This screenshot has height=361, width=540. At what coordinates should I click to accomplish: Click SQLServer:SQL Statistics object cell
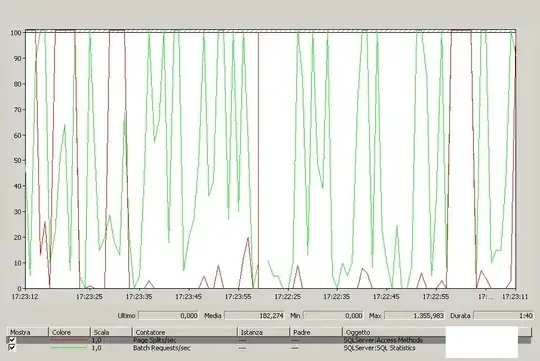(x=380, y=348)
